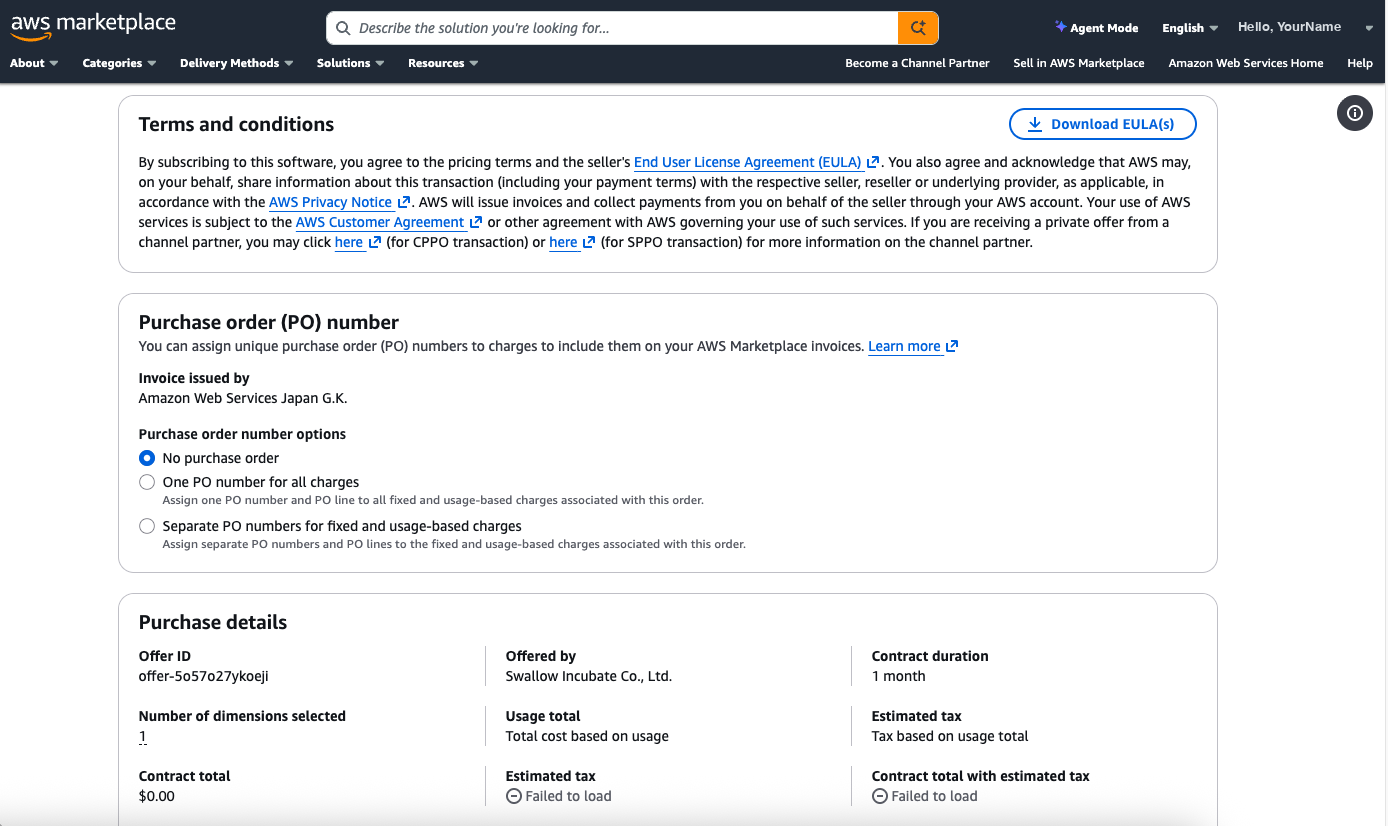Click the $0.00 contract total value

[157, 796]
